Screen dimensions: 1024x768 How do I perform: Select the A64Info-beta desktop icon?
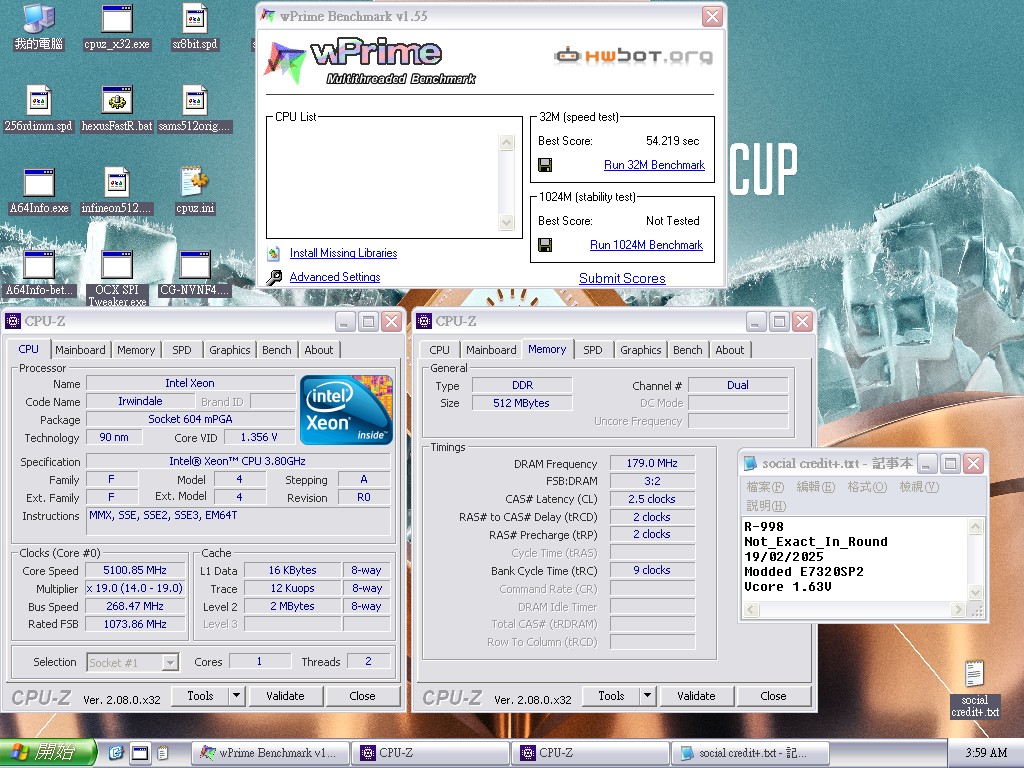[x=39, y=274]
